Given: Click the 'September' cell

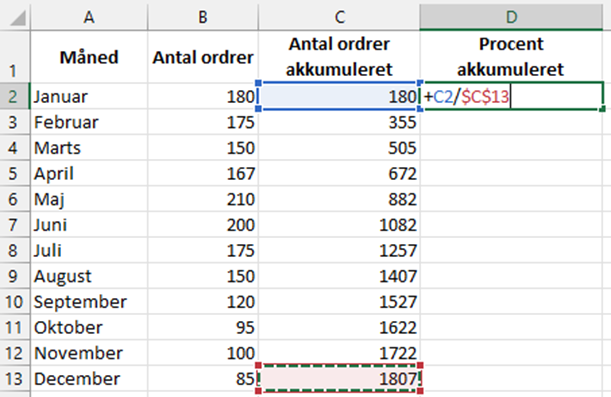Looking at the screenshot, I should pyautogui.click(x=89, y=302).
